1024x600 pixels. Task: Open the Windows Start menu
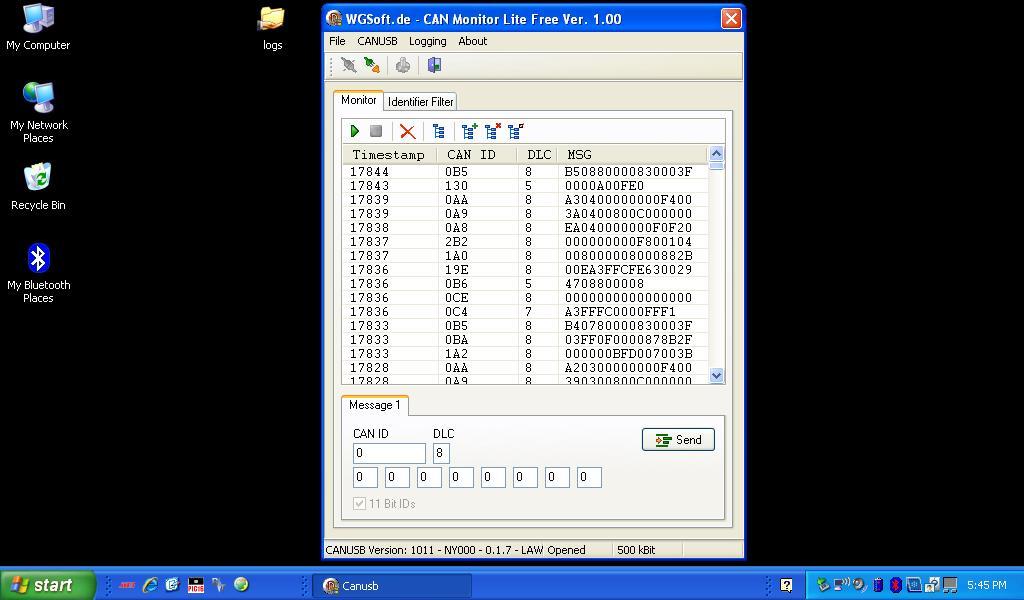point(48,584)
